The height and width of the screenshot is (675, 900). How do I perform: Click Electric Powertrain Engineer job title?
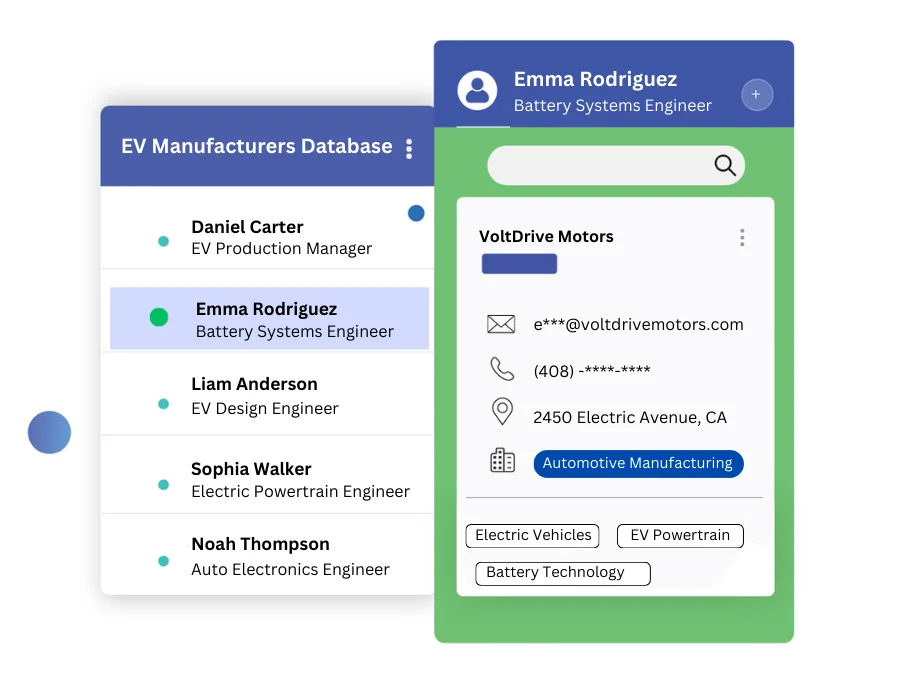(x=301, y=492)
